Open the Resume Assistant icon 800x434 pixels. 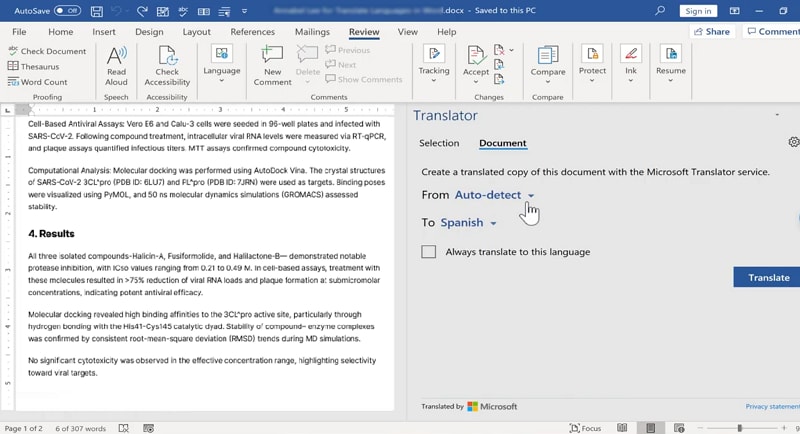(x=670, y=54)
